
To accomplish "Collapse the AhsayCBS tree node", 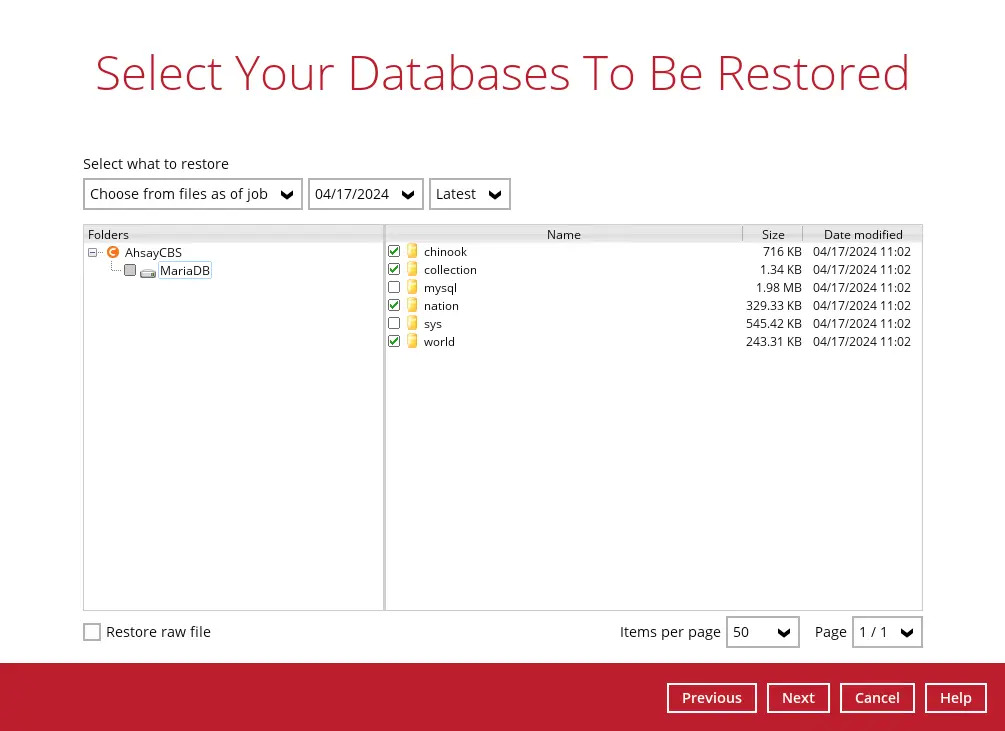I will [93, 253].
